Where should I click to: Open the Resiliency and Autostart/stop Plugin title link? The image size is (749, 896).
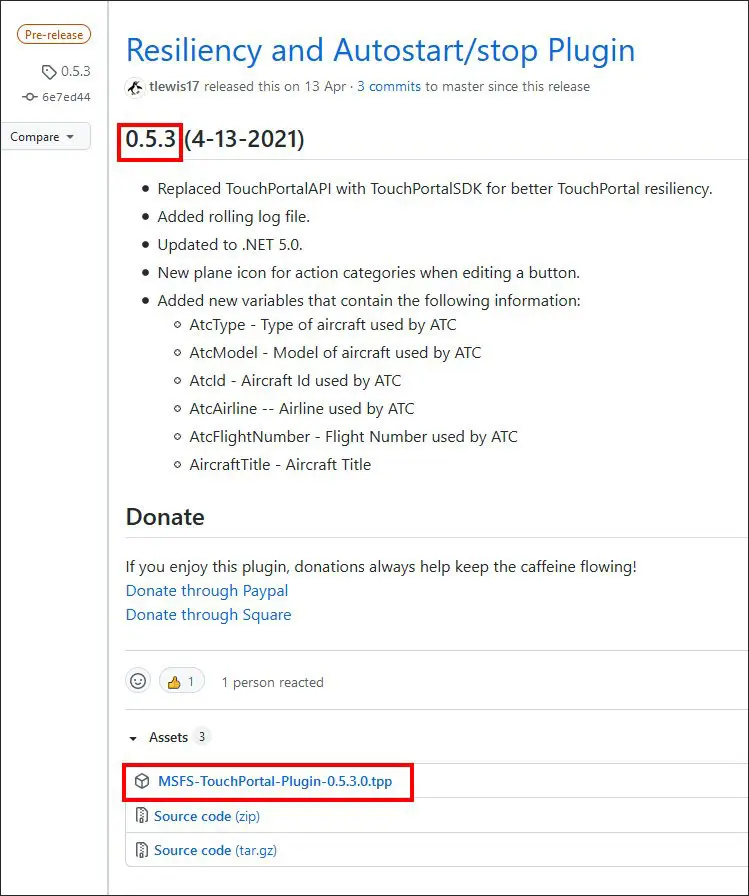(380, 50)
